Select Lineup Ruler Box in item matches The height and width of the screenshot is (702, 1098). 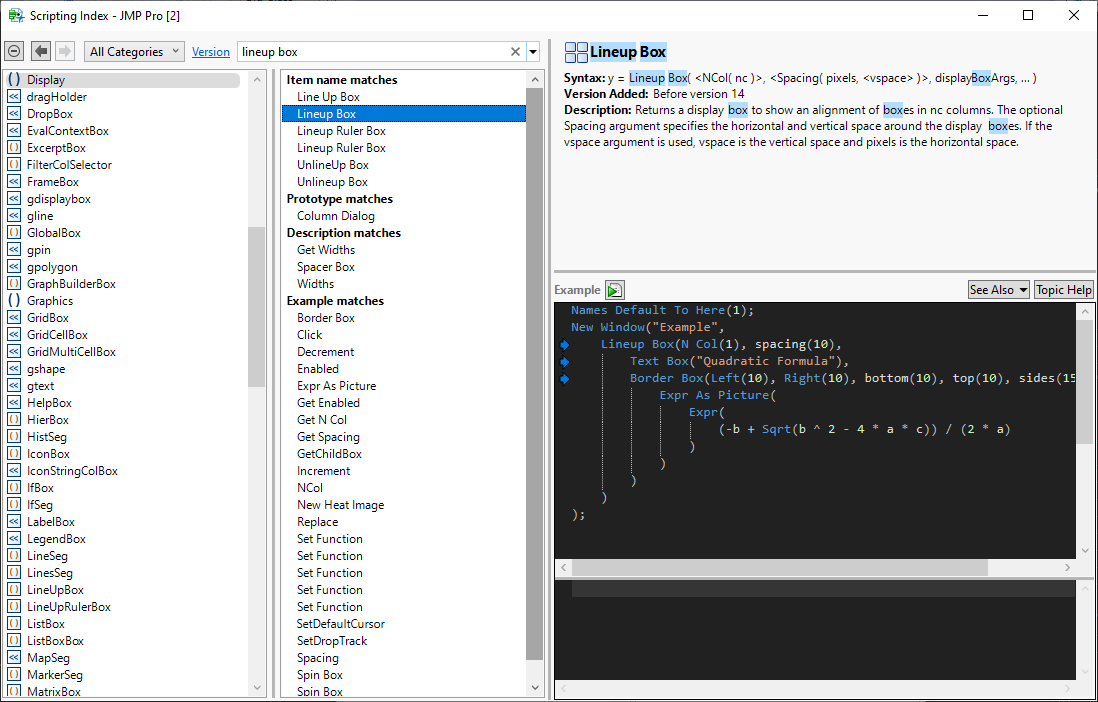coord(341,131)
